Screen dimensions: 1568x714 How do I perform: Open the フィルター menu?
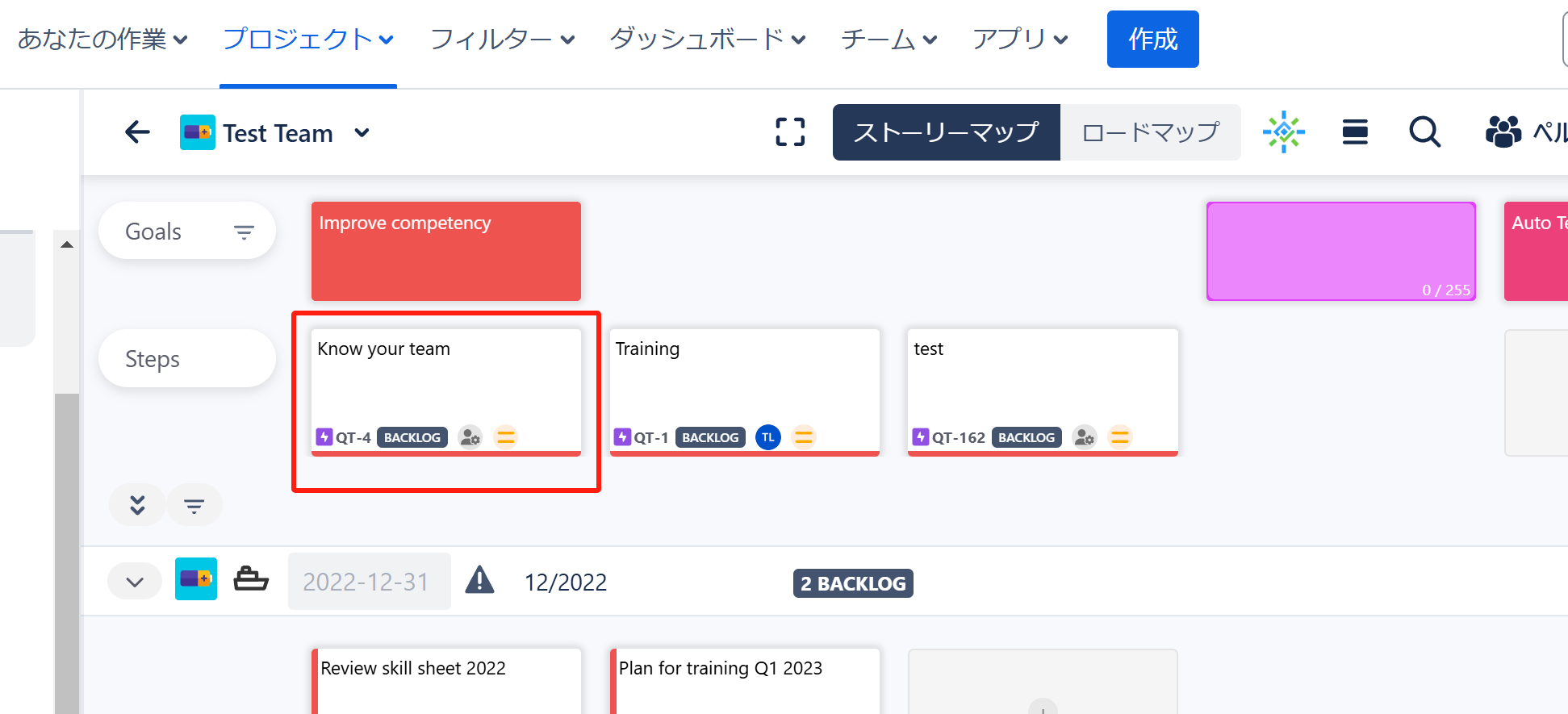[502, 39]
